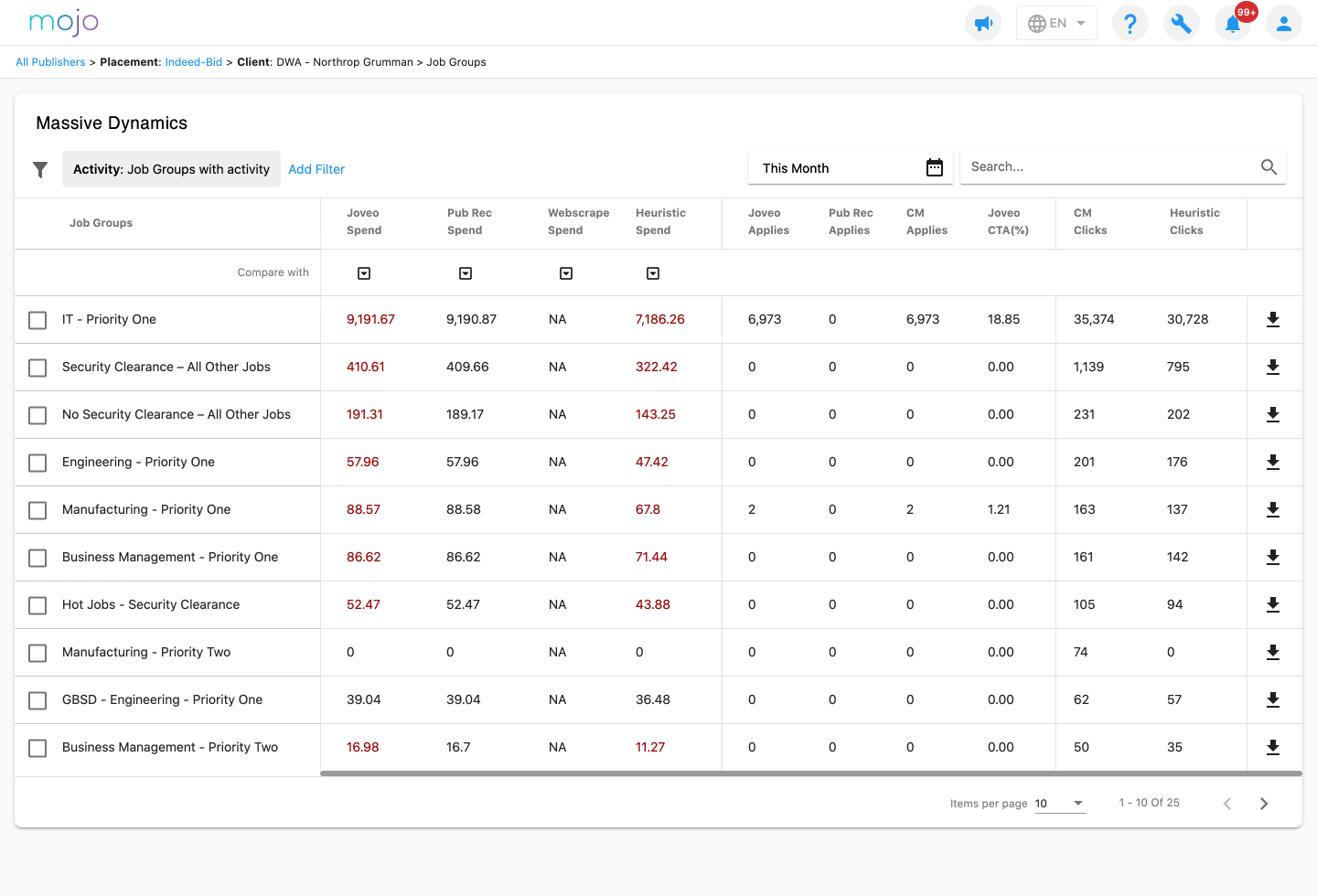Open the items per page dropdown
1317x896 pixels.
[x=1060, y=804]
